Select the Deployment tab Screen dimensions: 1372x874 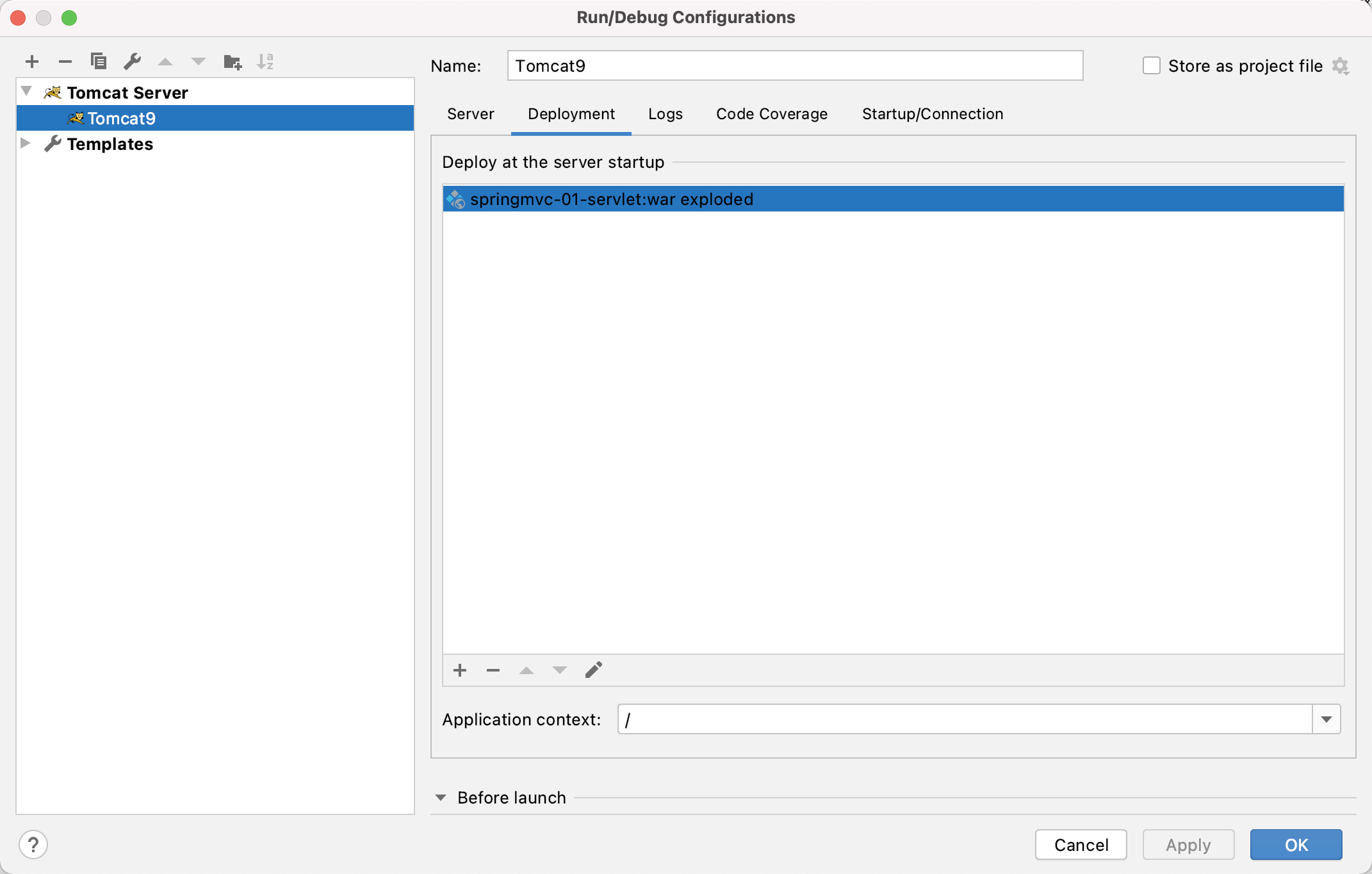571,114
